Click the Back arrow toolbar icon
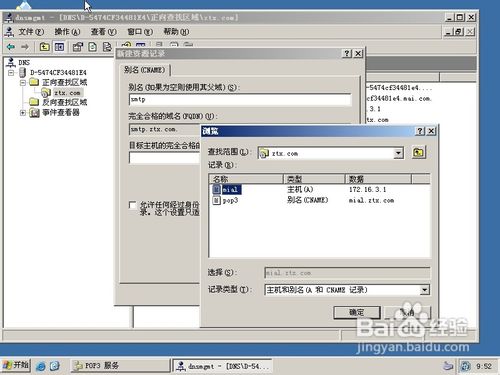 coord(11,47)
